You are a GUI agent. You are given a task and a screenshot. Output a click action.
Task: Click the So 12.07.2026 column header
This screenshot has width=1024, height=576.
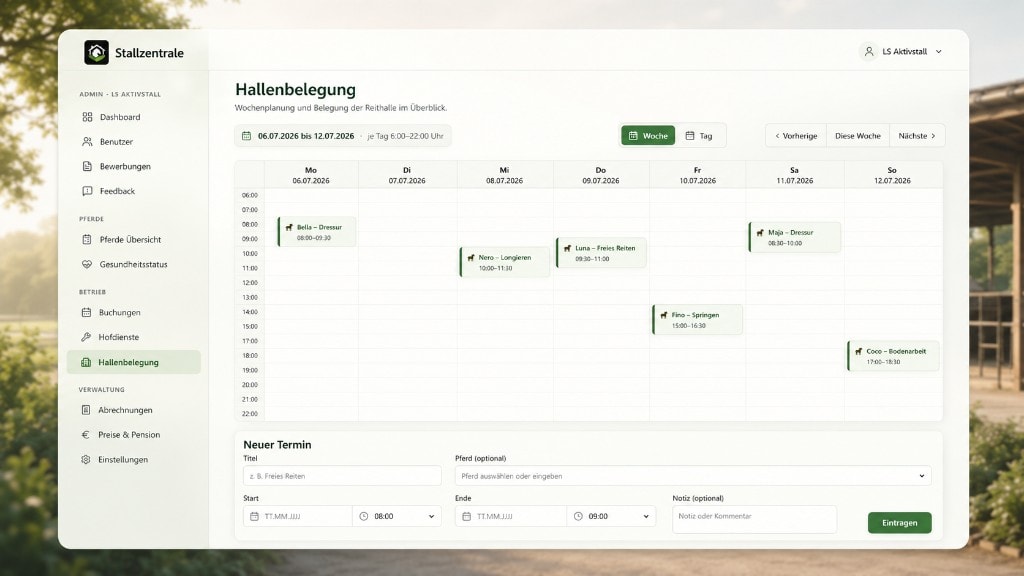[892, 175]
